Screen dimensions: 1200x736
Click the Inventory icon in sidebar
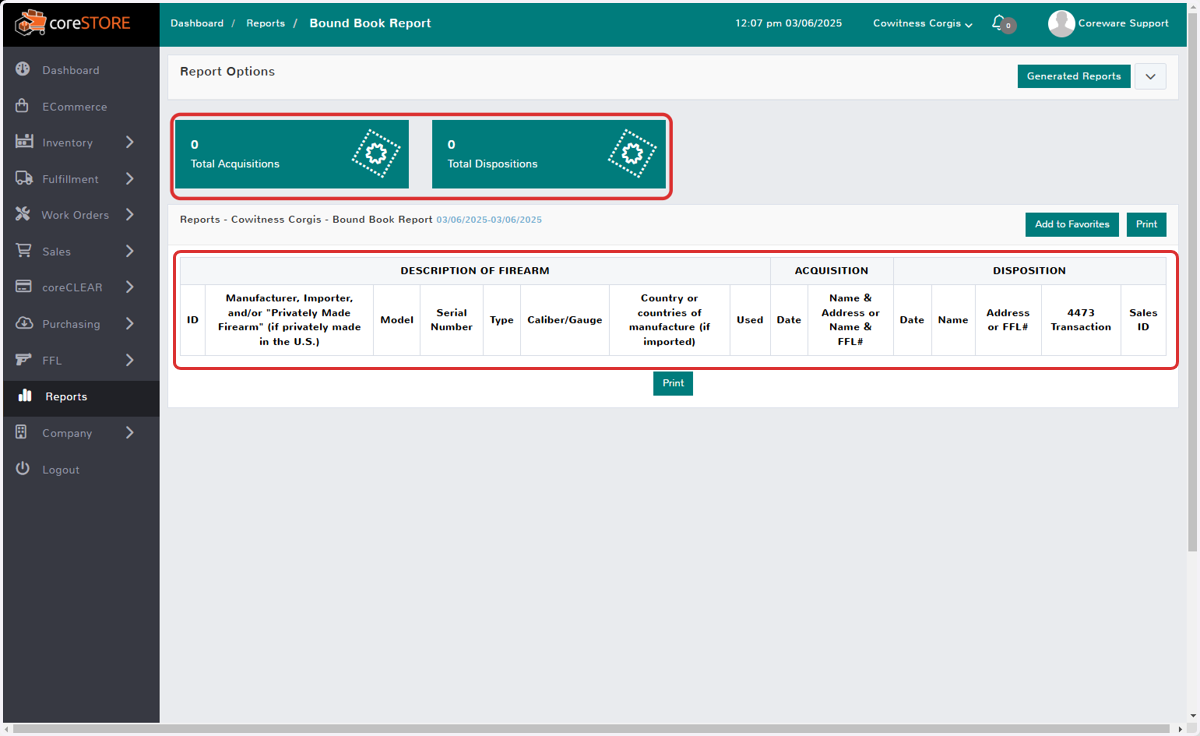(24, 142)
